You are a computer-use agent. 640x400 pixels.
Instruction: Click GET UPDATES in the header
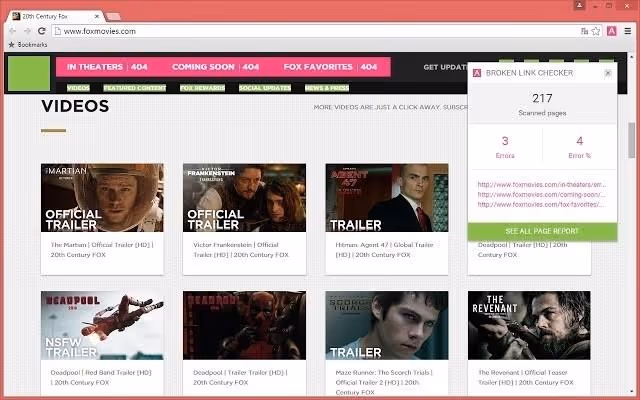click(x=445, y=67)
